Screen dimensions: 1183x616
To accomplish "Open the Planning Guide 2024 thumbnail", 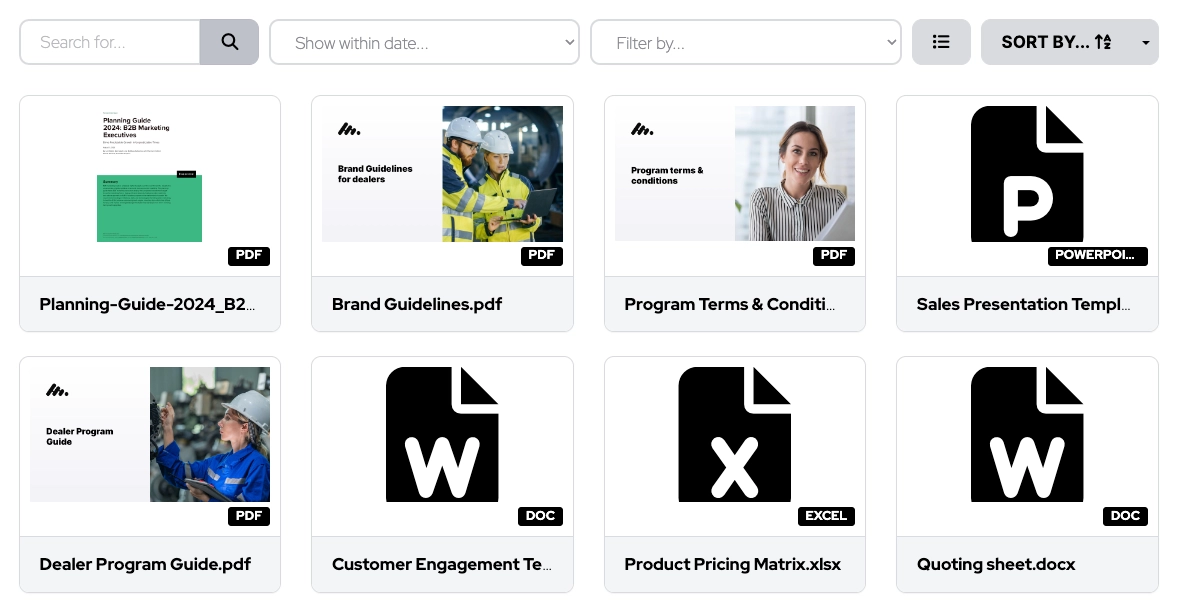I will pos(150,175).
